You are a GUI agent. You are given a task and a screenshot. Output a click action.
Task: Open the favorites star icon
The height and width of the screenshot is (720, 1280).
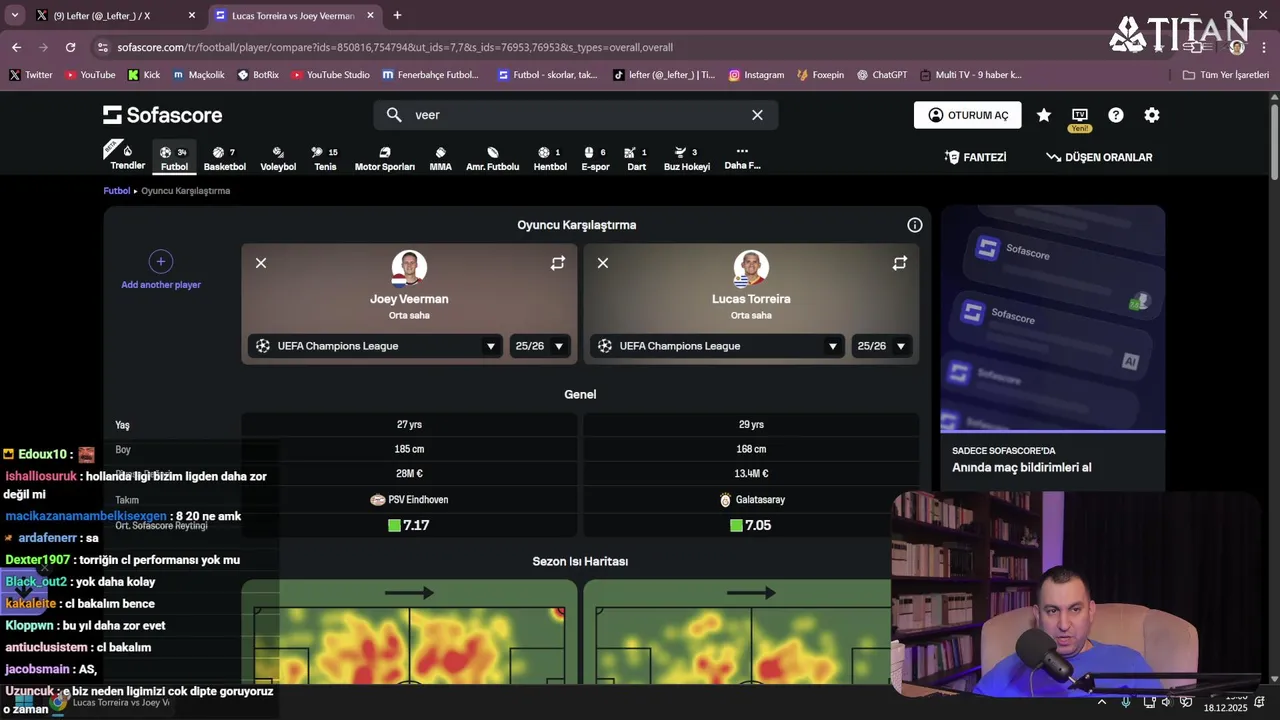pyautogui.click(x=1043, y=115)
